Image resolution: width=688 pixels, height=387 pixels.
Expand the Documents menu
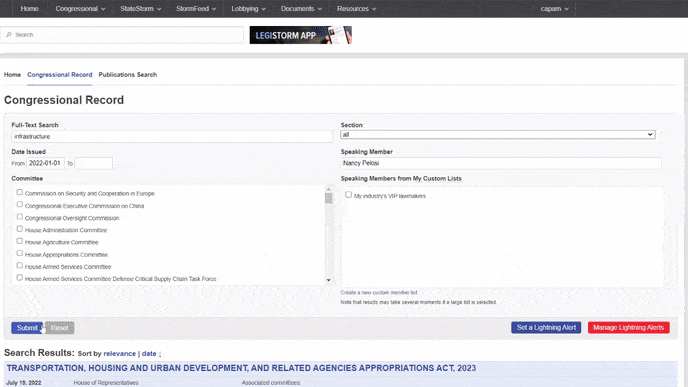tap(301, 8)
